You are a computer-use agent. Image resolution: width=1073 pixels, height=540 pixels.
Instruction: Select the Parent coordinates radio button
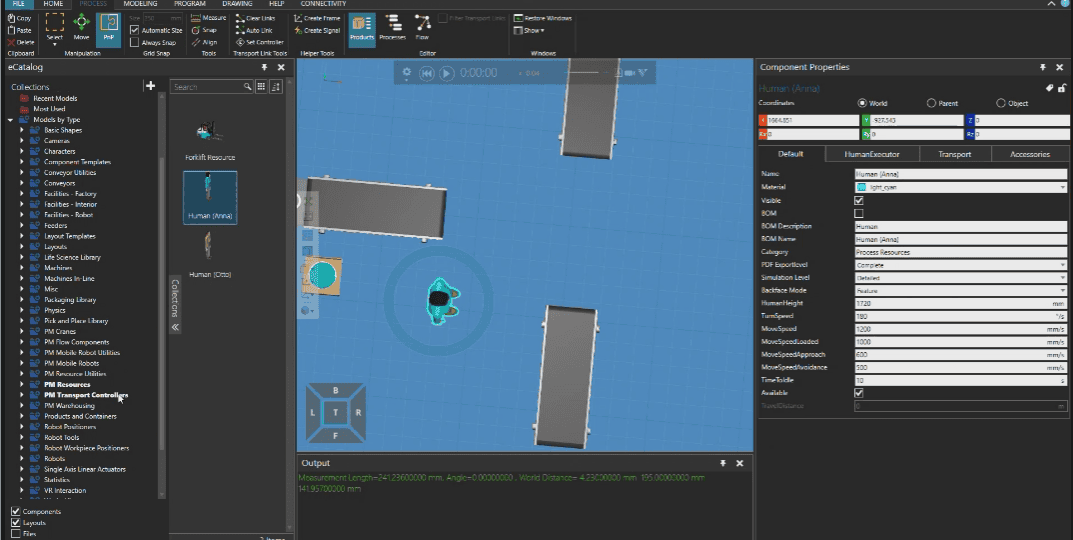(931, 103)
